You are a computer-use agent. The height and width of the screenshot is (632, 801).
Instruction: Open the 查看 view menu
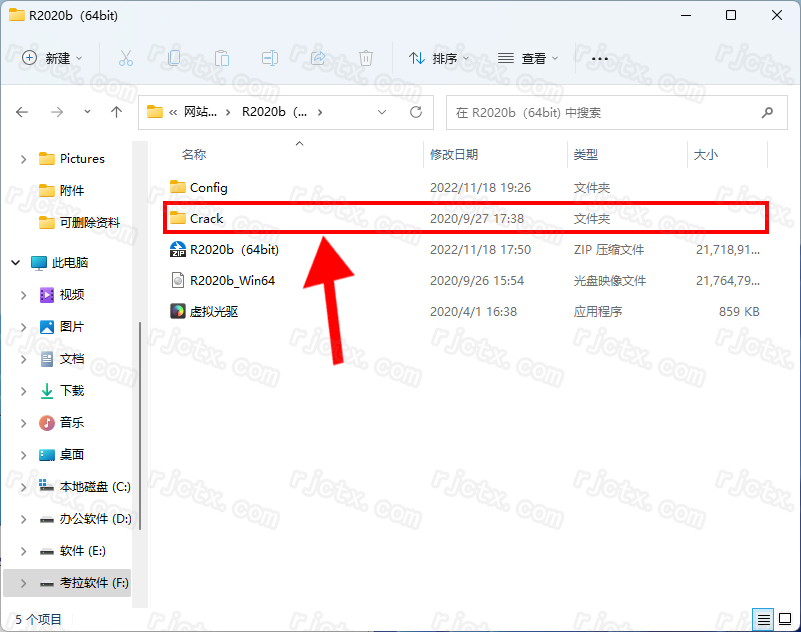point(527,59)
